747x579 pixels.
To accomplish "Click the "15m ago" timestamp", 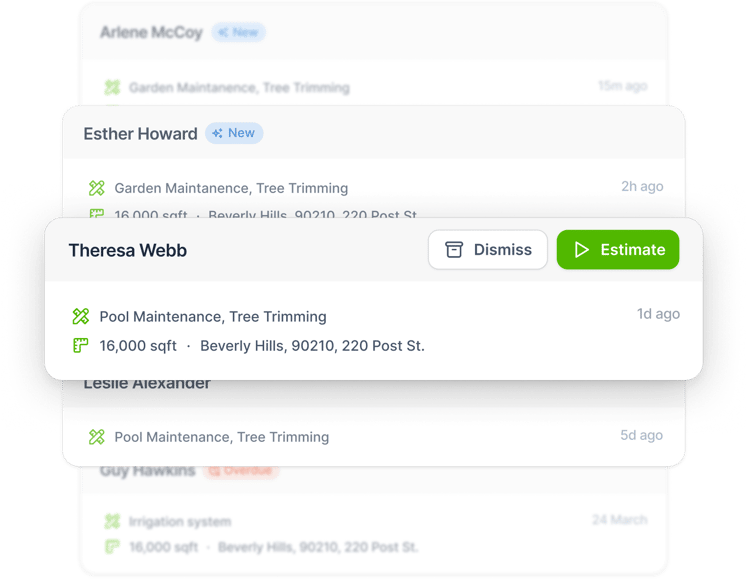I will 623,86.
